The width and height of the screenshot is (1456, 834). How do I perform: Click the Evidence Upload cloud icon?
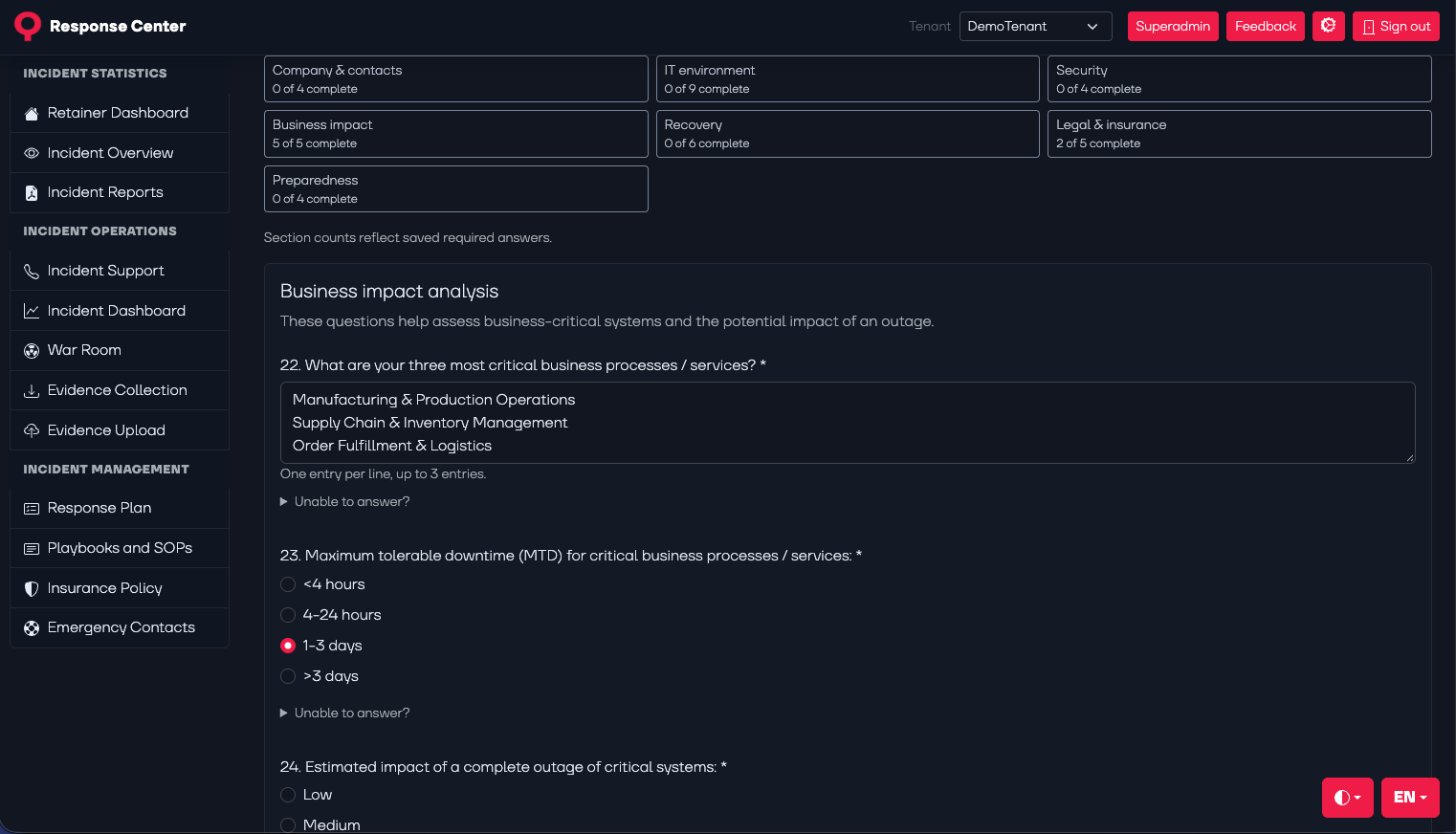pyautogui.click(x=32, y=430)
